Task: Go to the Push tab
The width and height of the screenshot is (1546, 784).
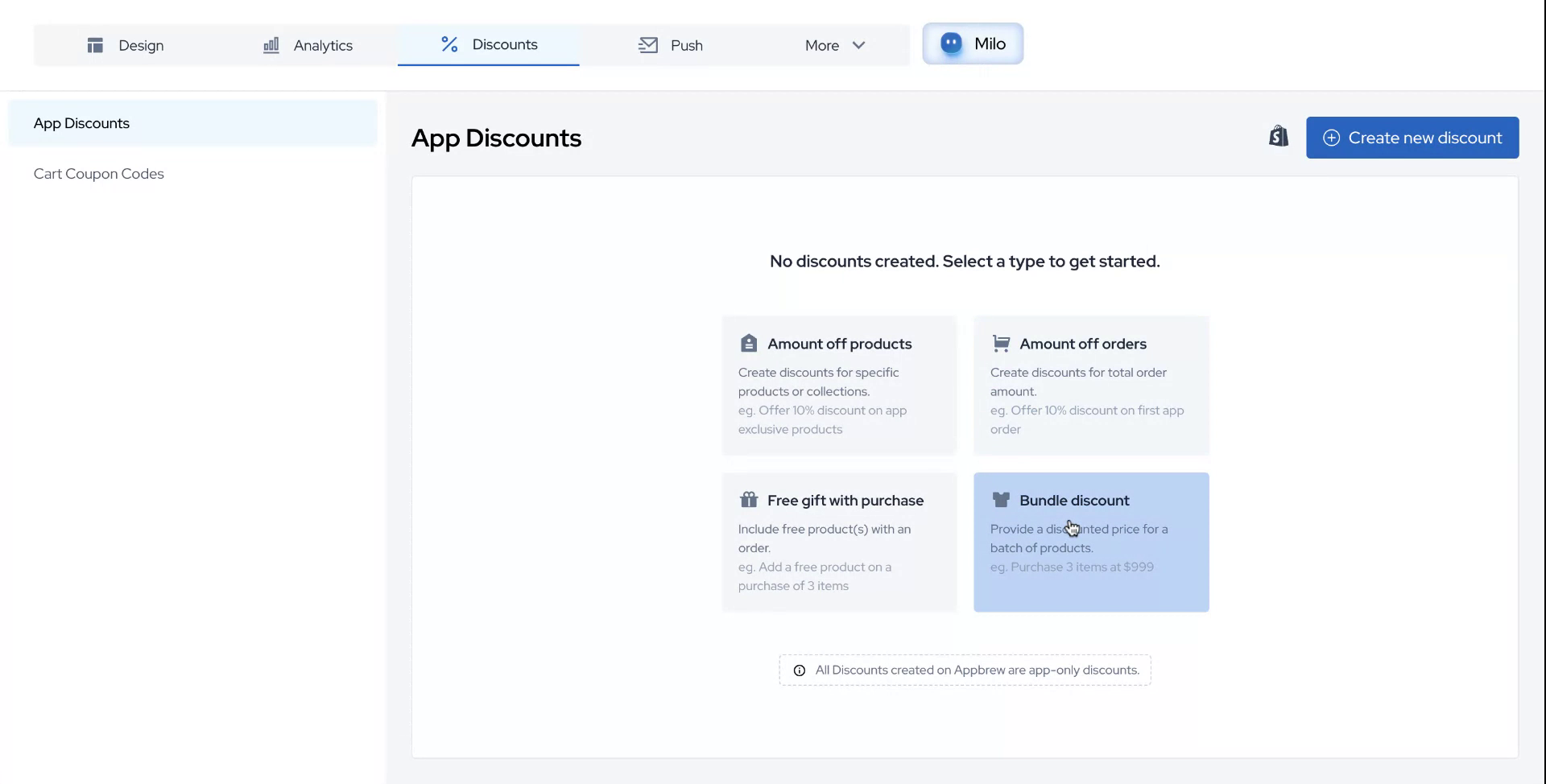Action: 670,45
